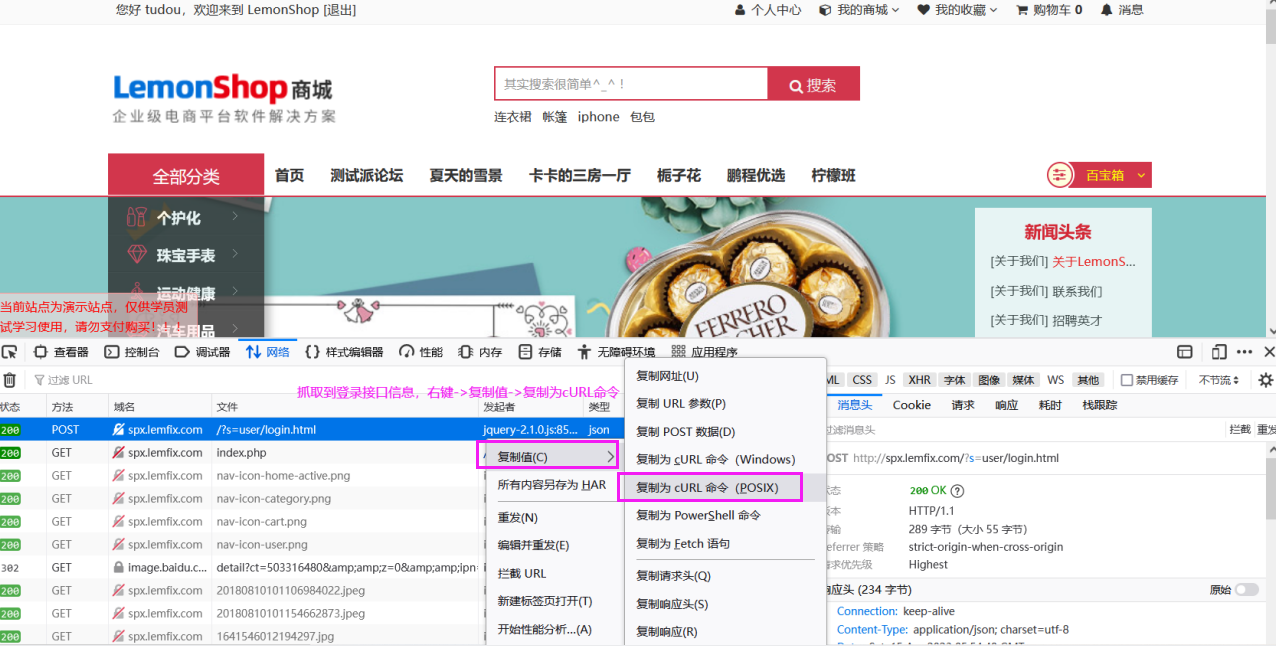Screen dimensions: 1276x646
Task: Click the 退出 logout link
Action: [x=337, y=10]
